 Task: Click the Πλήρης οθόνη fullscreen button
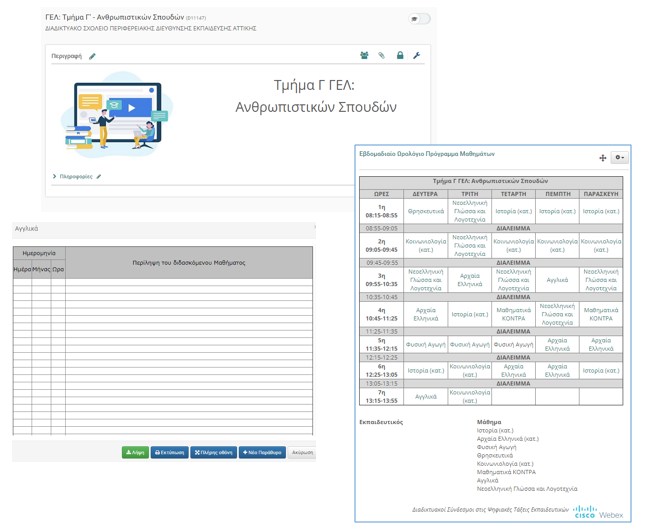coord(213,452)
